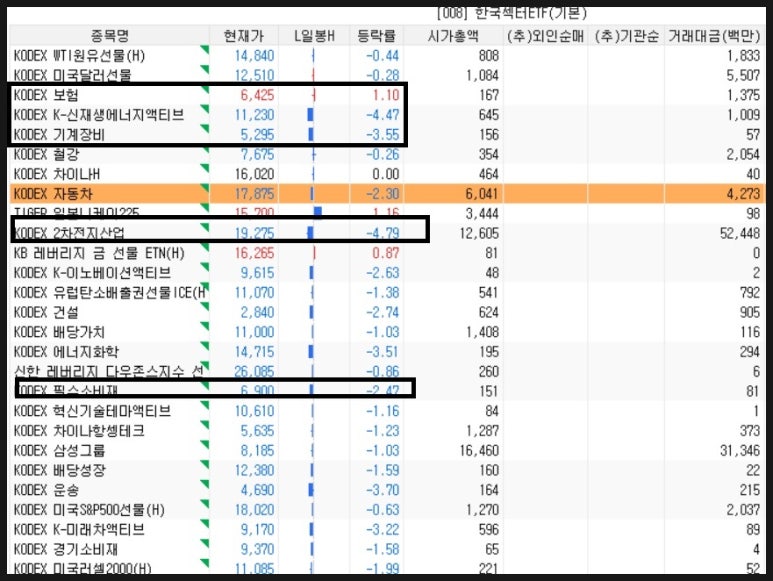Select the KODEX 배당성장 row name
The width and height of the screenshot is (773, 581).
point(59,470)
